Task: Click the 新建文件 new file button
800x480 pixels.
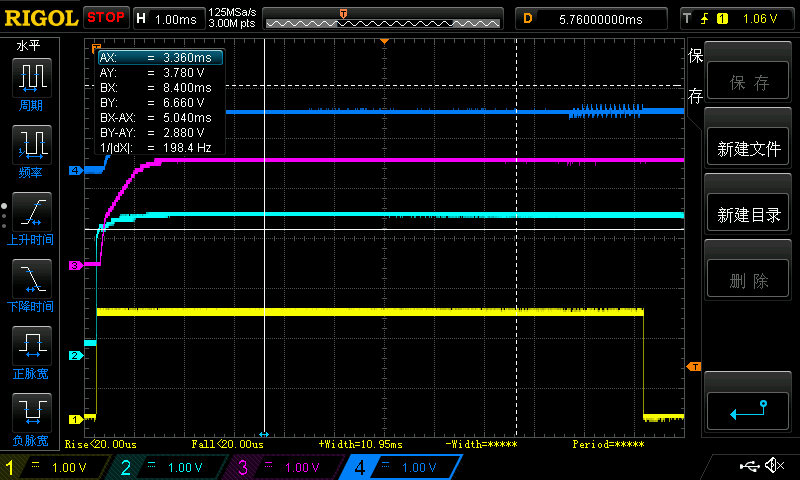Action: [748, 147]
